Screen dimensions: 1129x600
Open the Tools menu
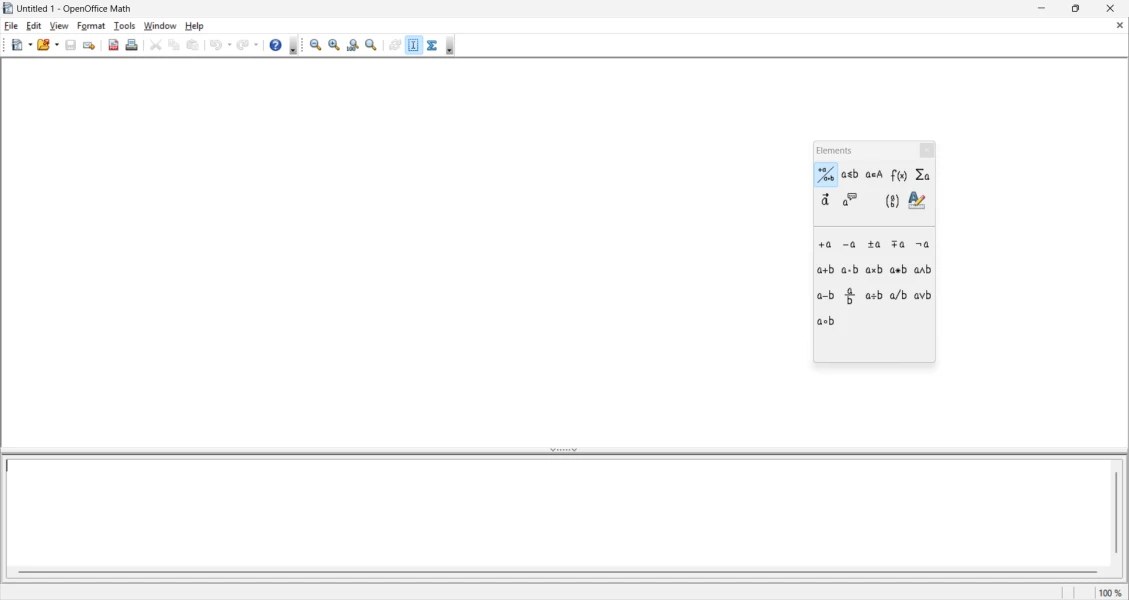tap(124, 26)
